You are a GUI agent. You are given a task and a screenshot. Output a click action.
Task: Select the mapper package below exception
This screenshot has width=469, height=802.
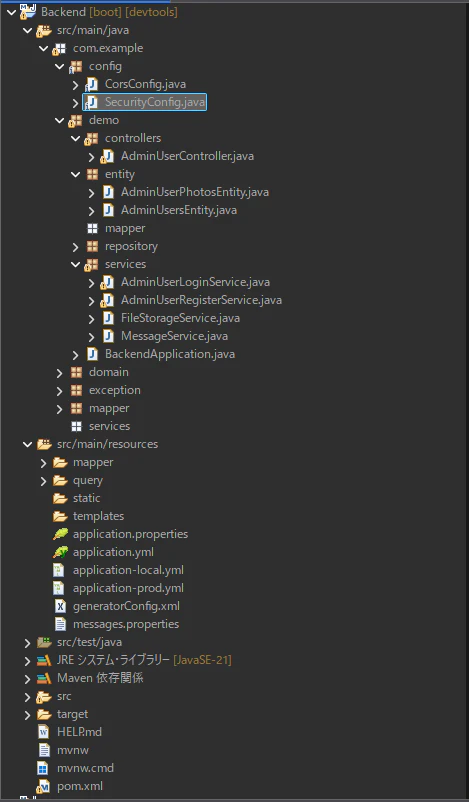[109, 408]
